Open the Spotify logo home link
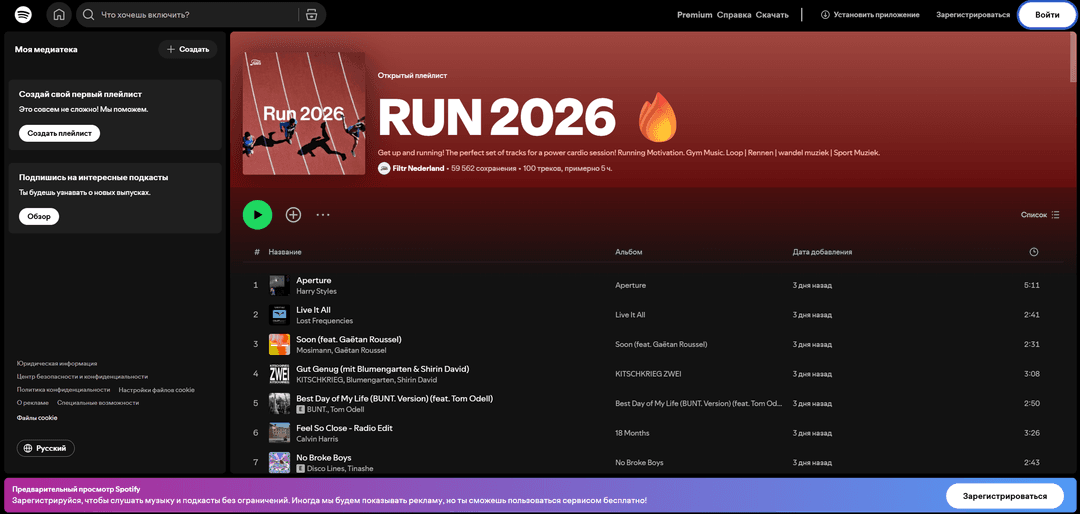1080x514 pixels. tap(23, 14)
